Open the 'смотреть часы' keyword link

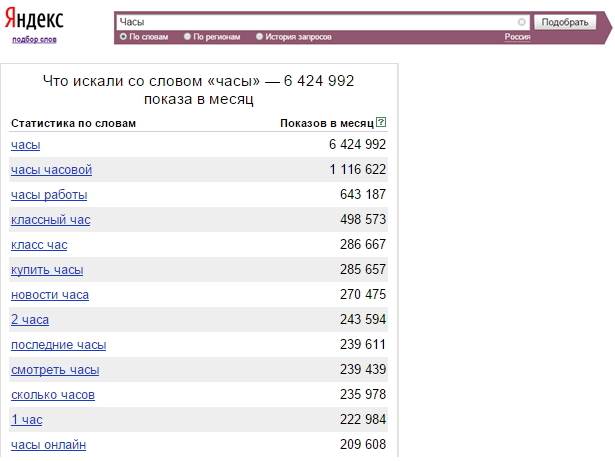pos(55,370)
